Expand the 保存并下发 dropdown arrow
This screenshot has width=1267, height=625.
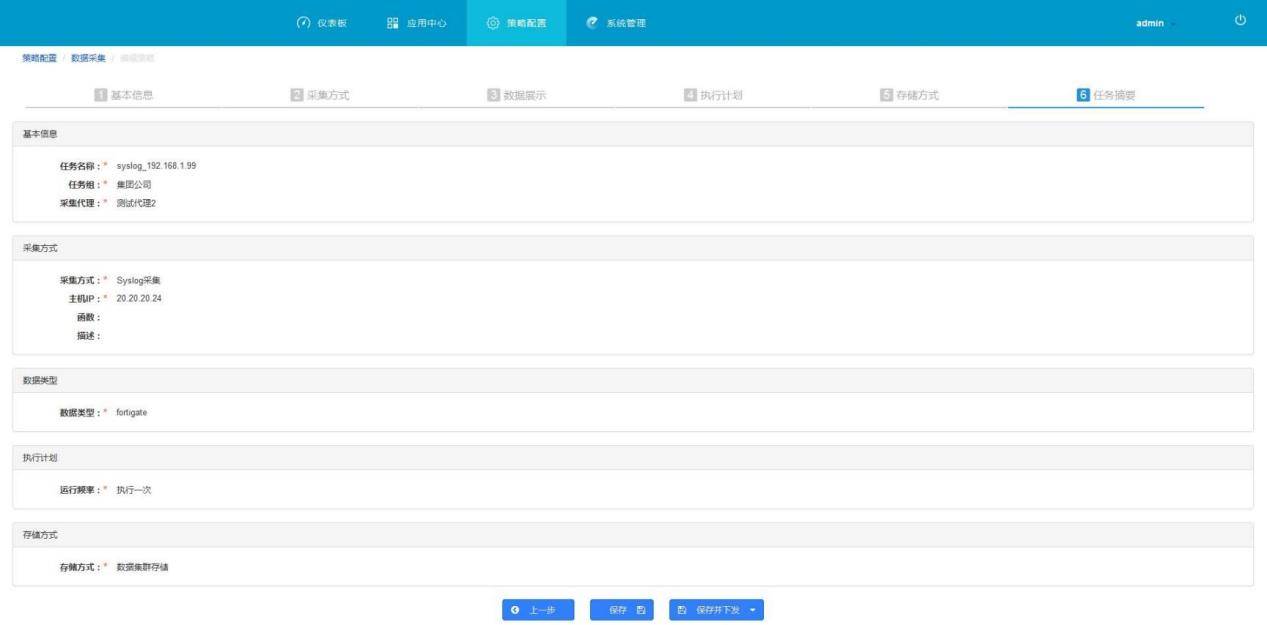tap(751, 610)
